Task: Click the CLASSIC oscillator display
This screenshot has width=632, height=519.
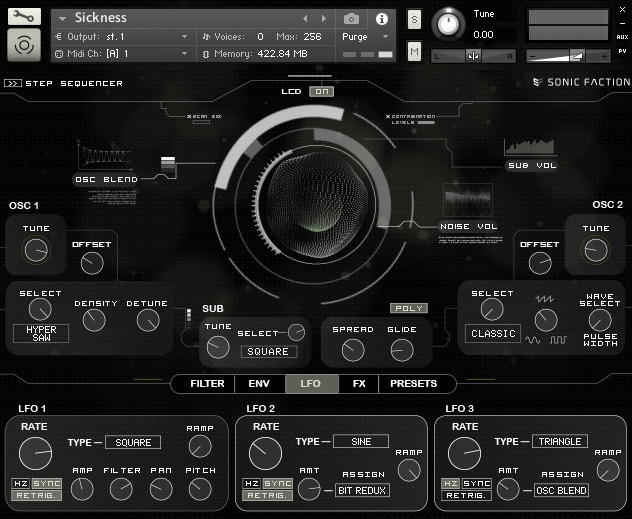Action: (493, 334)
